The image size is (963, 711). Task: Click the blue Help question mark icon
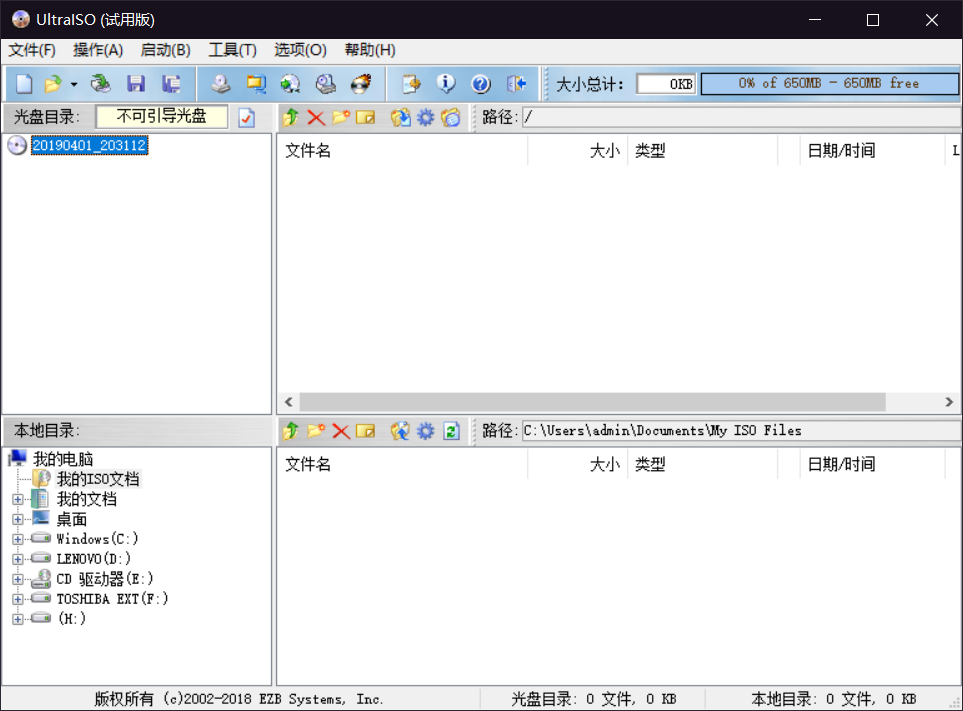(481, 84)
